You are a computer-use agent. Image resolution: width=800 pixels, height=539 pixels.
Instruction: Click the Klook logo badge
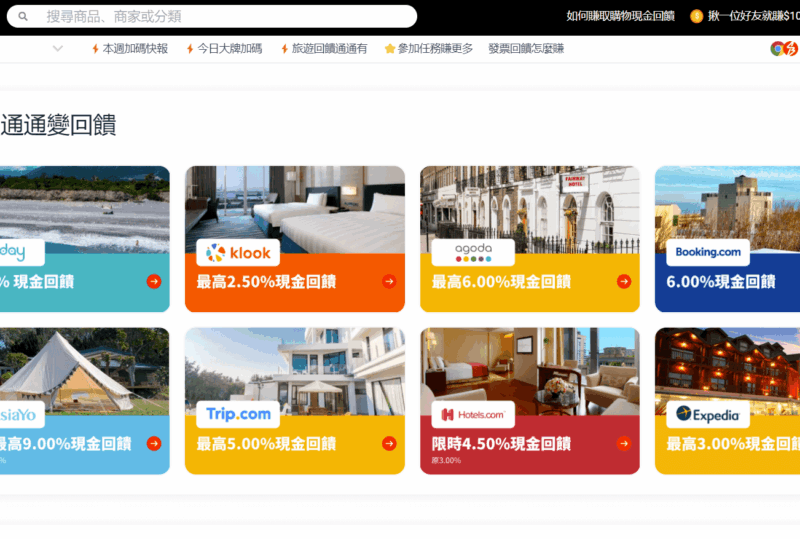tap(238, 252)
